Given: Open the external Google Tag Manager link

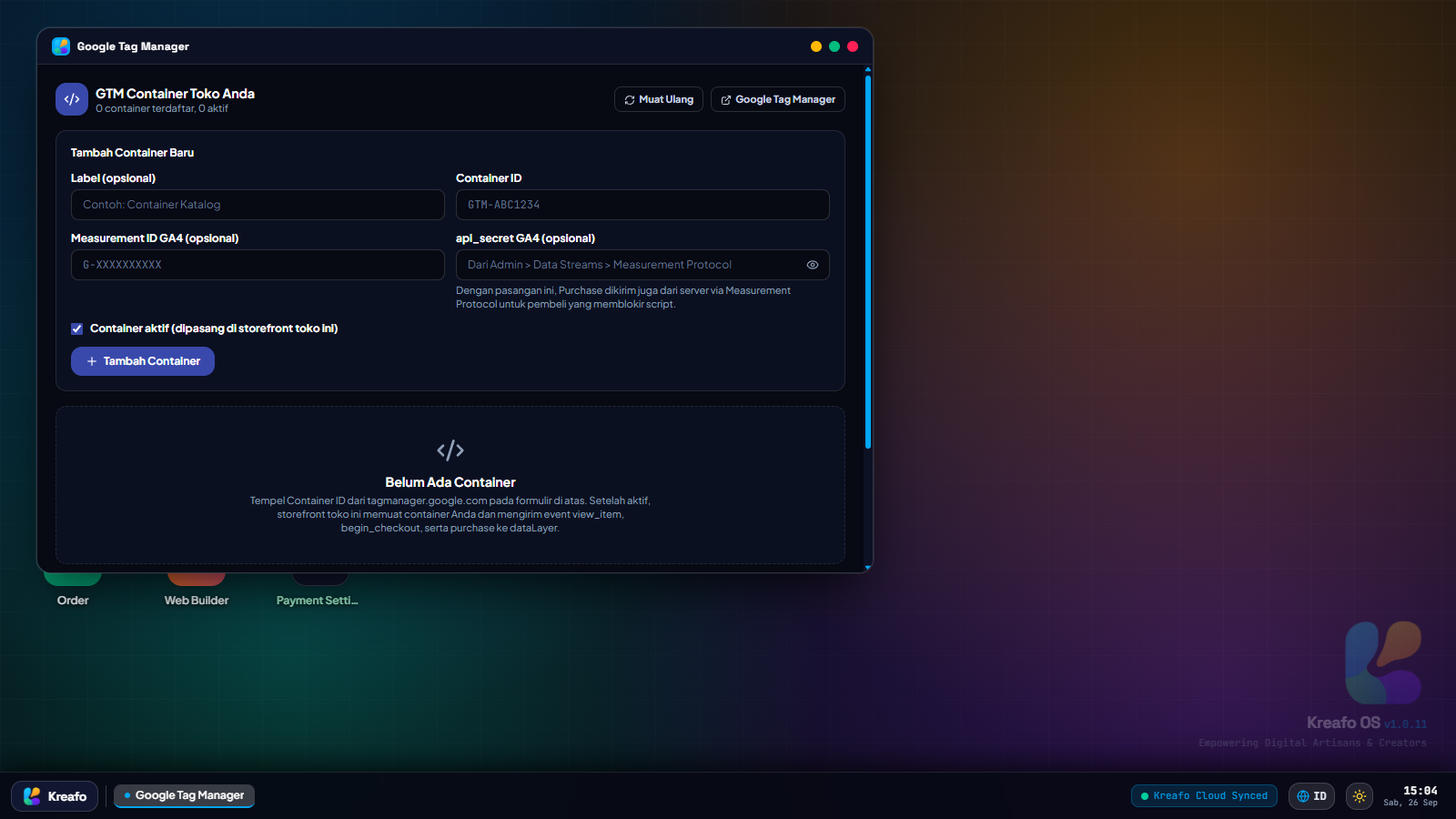Looking at the screenshot, I should point(778,99).
